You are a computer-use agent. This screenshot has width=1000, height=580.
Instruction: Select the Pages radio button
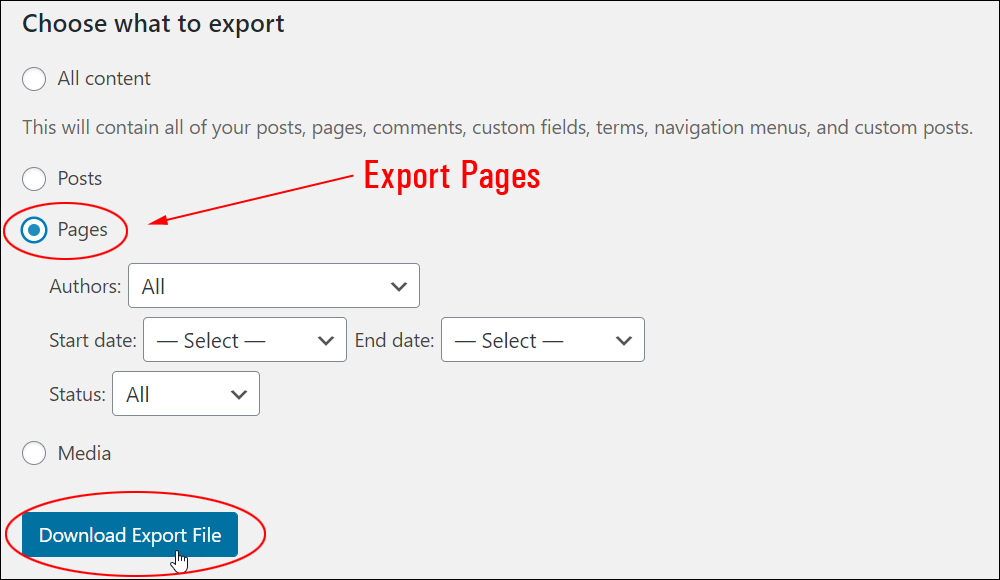[x=34, y=230]
